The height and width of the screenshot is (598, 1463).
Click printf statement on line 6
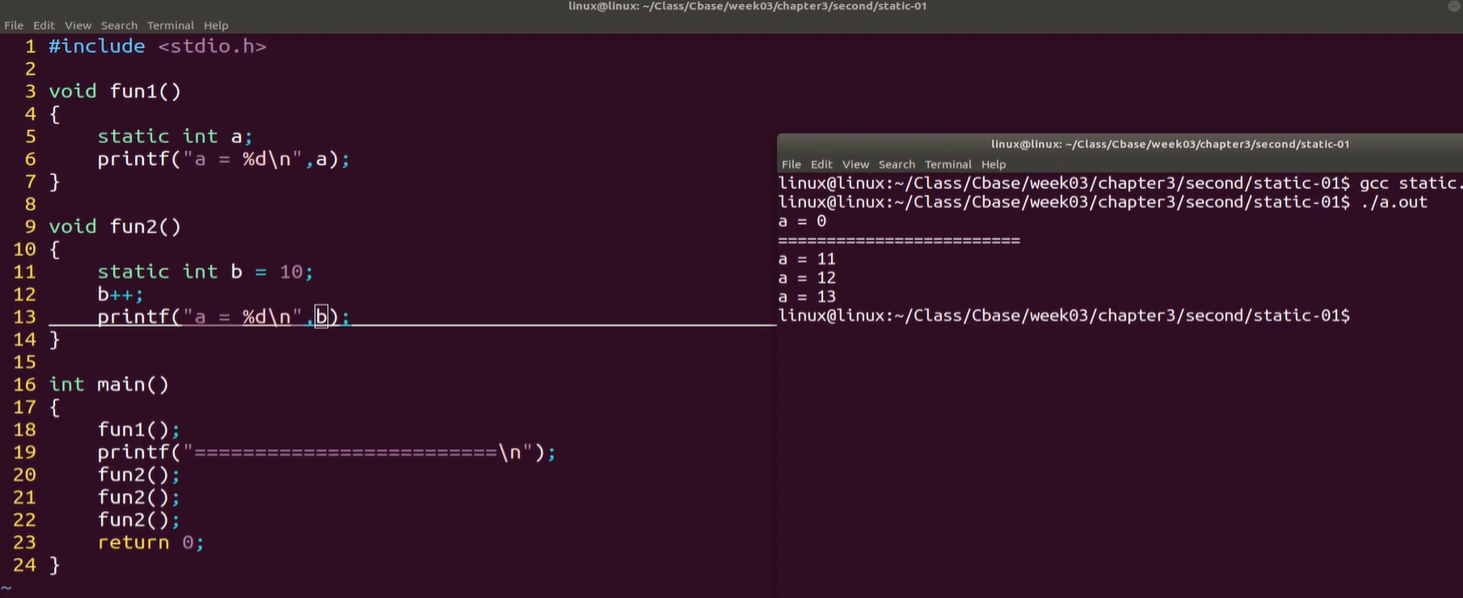(x=223, y=159)
